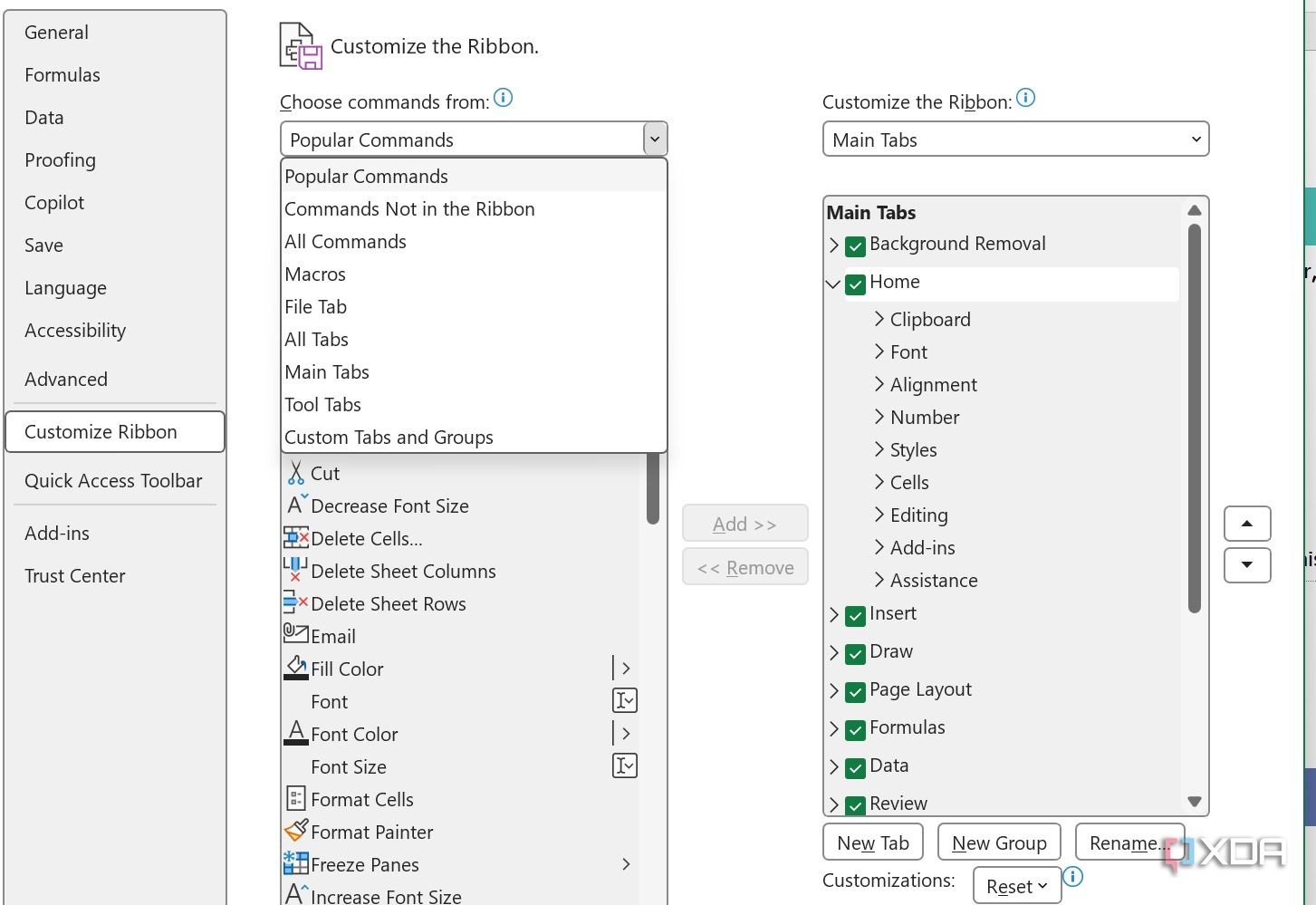Click the Font Color letter icon

(x=296, y=734)
